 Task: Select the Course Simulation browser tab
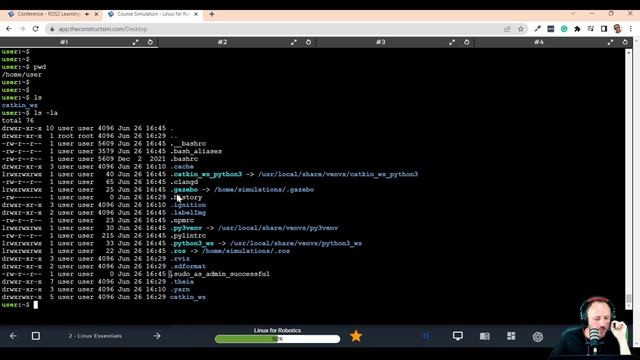coord(153,14)
